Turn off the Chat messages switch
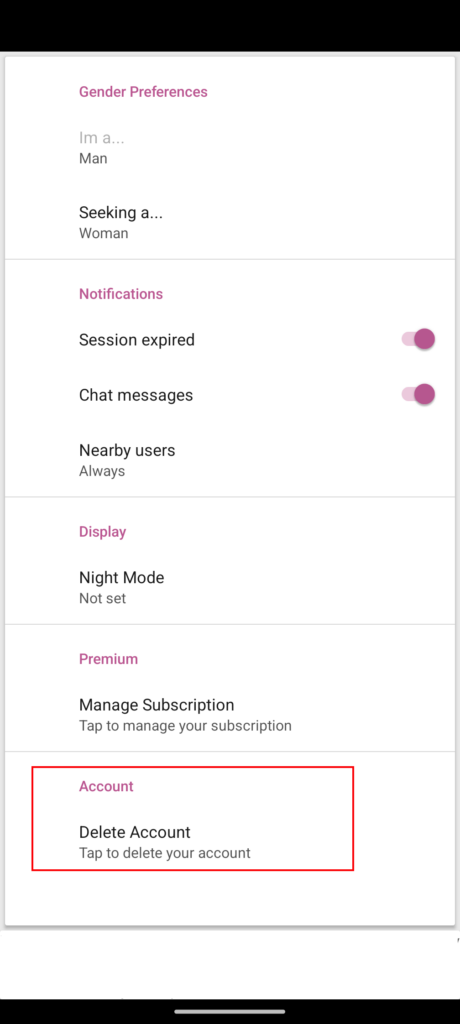The width and height of the screenshot is (460, 1024). (418, 395)
